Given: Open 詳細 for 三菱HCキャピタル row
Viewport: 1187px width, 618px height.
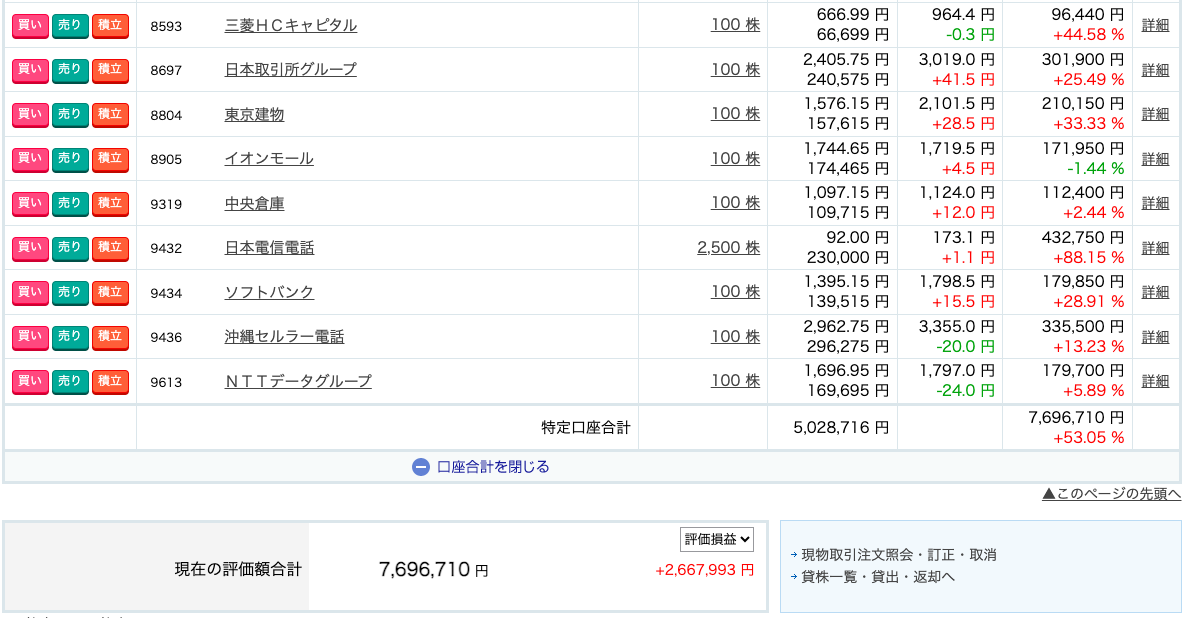Looking at the screenshot, I should point(1155,25).
